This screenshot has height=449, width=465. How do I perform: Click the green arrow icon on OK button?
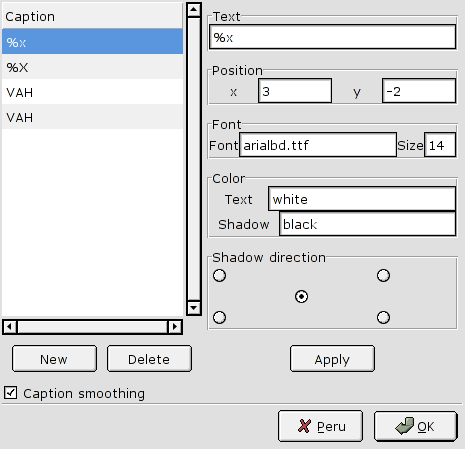(x=405, y=426)
